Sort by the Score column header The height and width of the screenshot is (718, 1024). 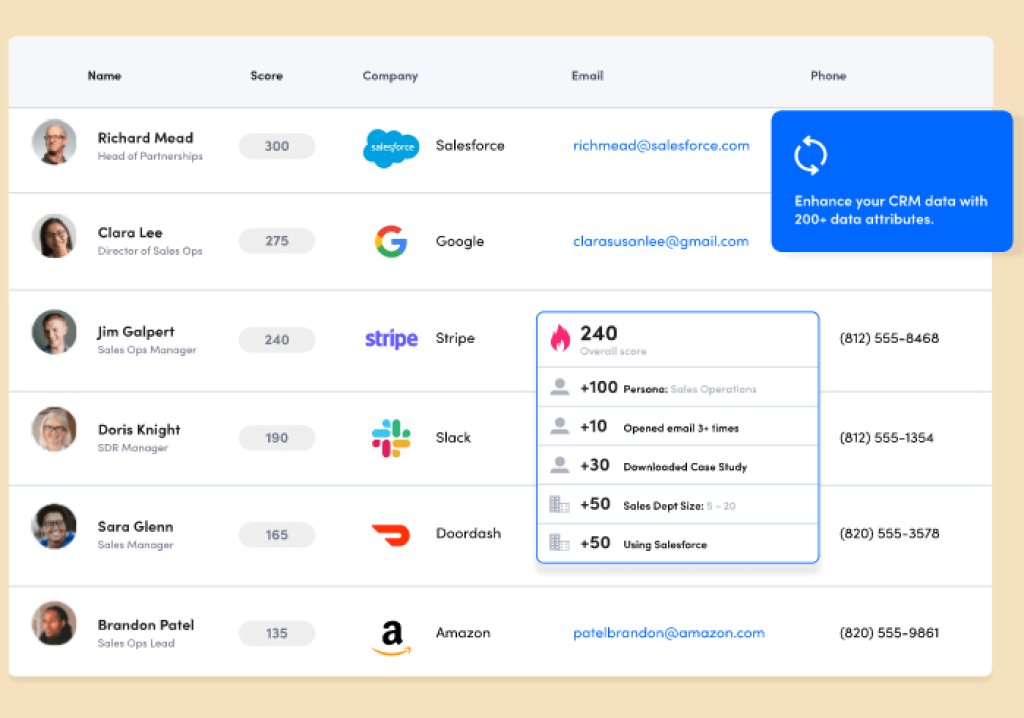tap(266, 76)
